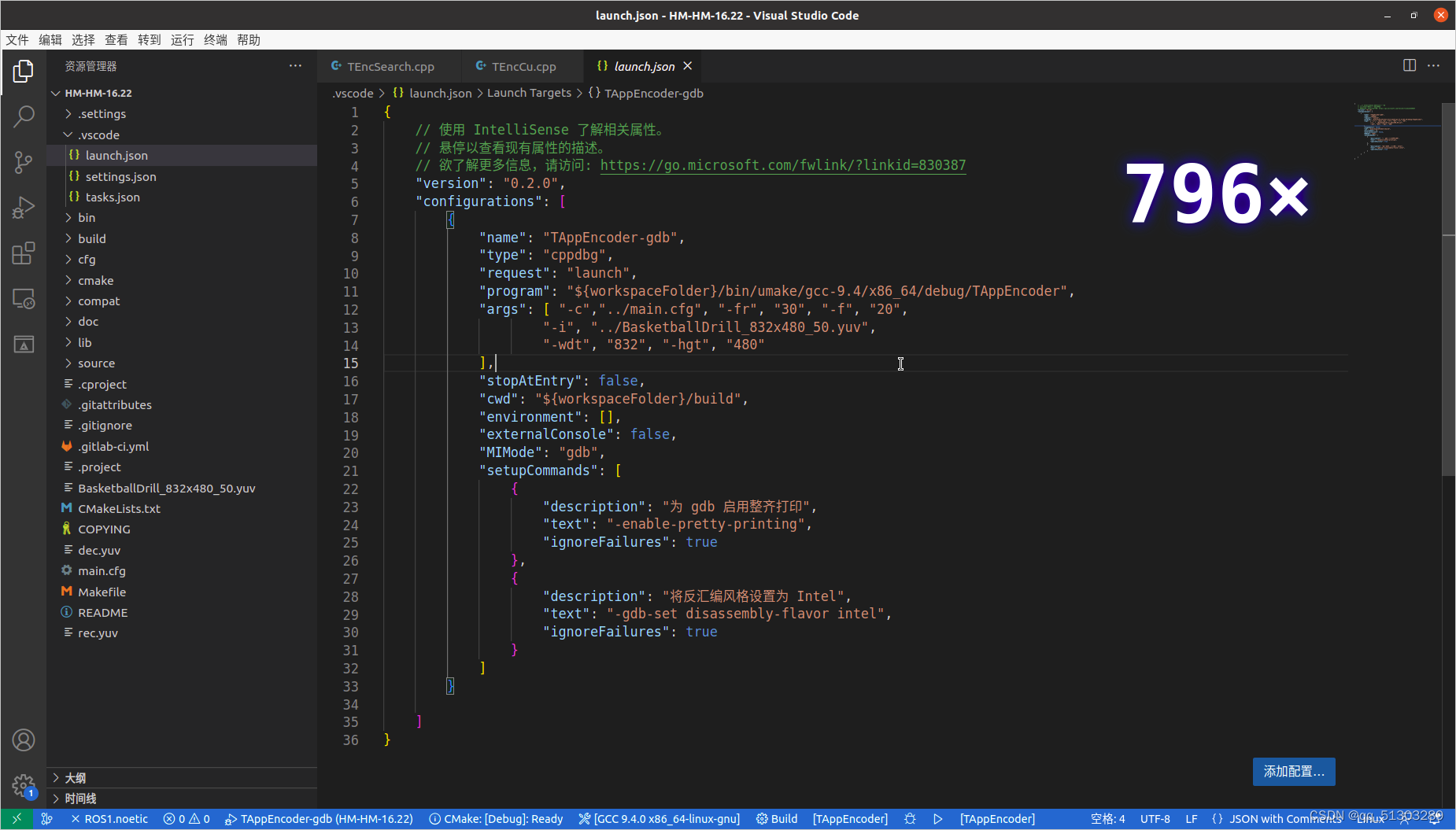Expand the compat folder
This screenshot has width=1456, height=830.
pyautogui.click(x=182, y=301)
